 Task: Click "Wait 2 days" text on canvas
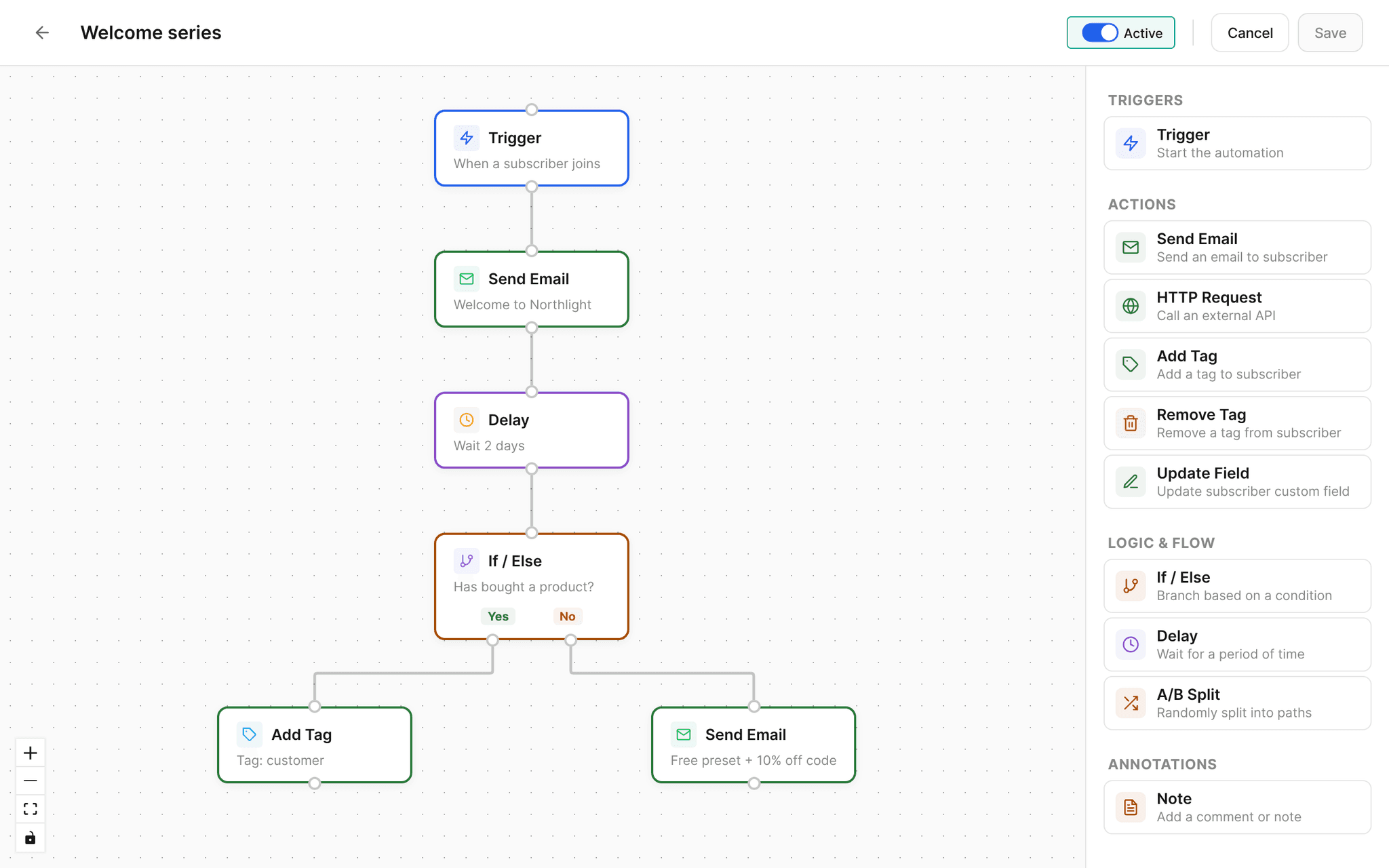(489, 446)
